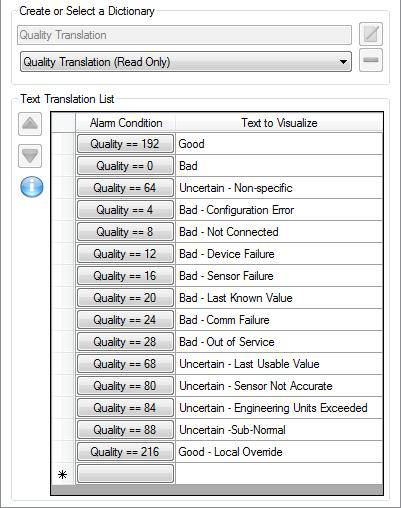Open the blue information icon

point(32,187)
